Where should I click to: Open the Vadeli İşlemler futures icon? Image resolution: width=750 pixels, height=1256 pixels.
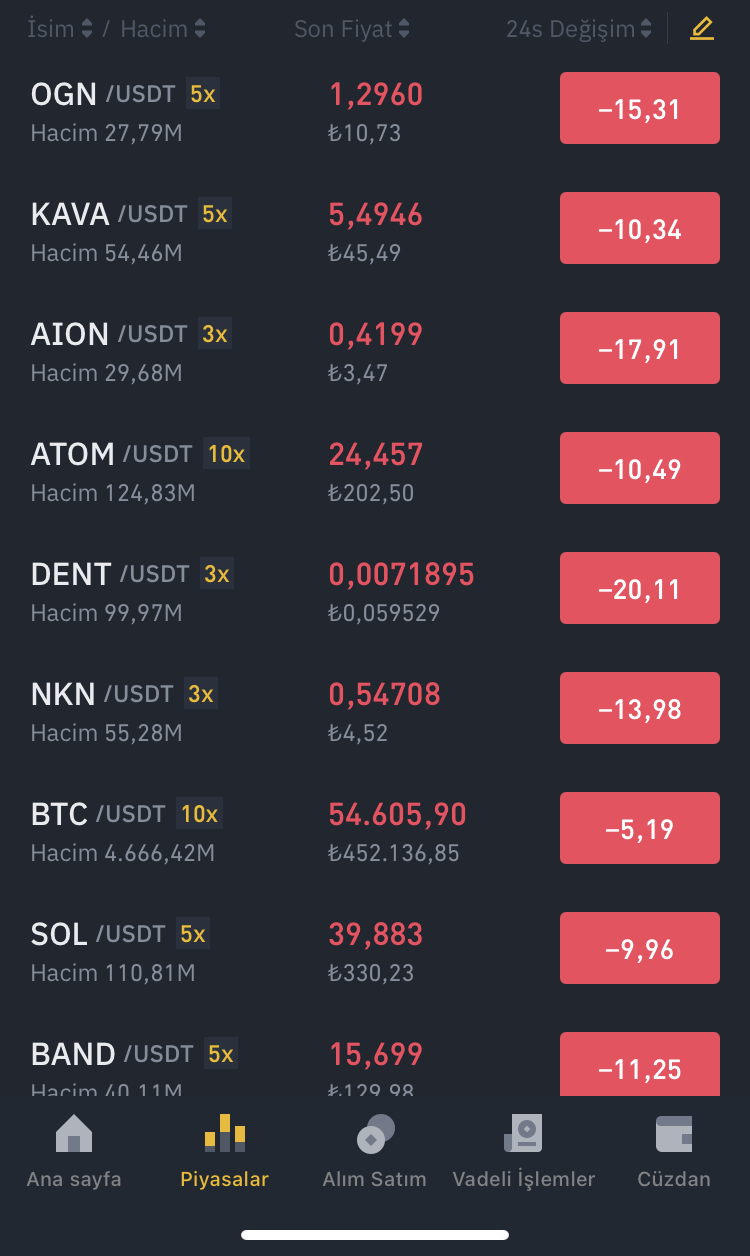pos(523,1134)
